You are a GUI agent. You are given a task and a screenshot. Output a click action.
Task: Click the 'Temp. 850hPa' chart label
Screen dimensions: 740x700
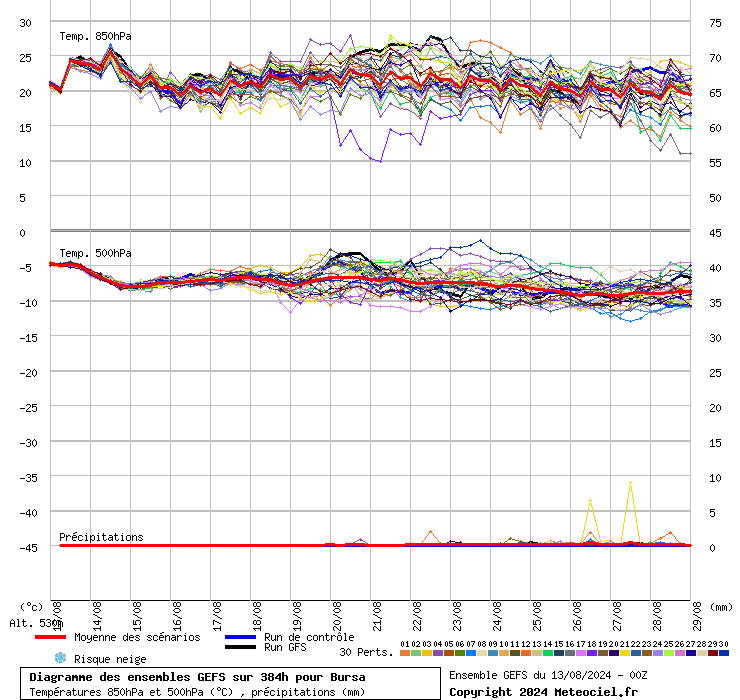[x=95, y=36]
